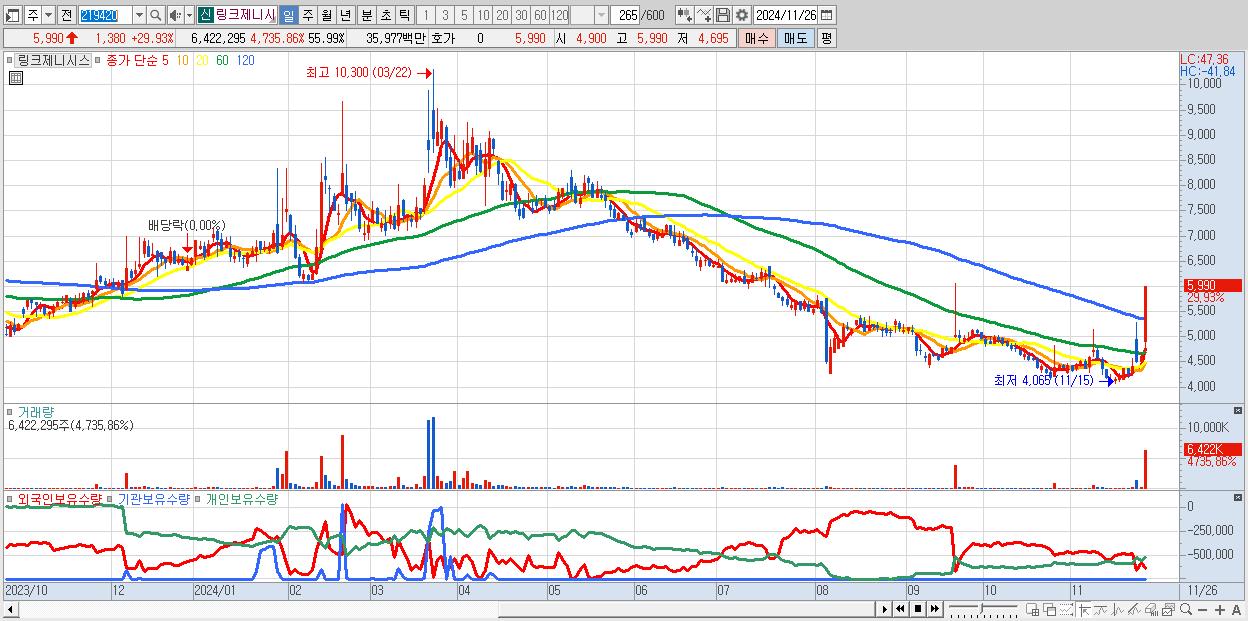Choose the 5 interval button
The width and height of the screenshot is (1248, 621).
coord(464,15)
